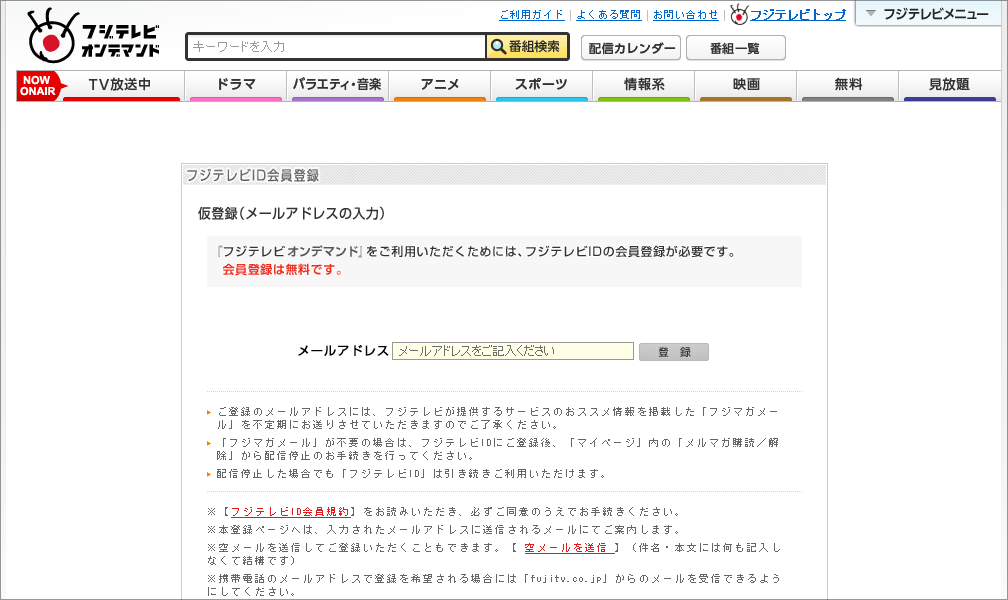This screenshot has width=1008, height=600.
Task: Open the よくある質問 link
Action: point(608,15)
